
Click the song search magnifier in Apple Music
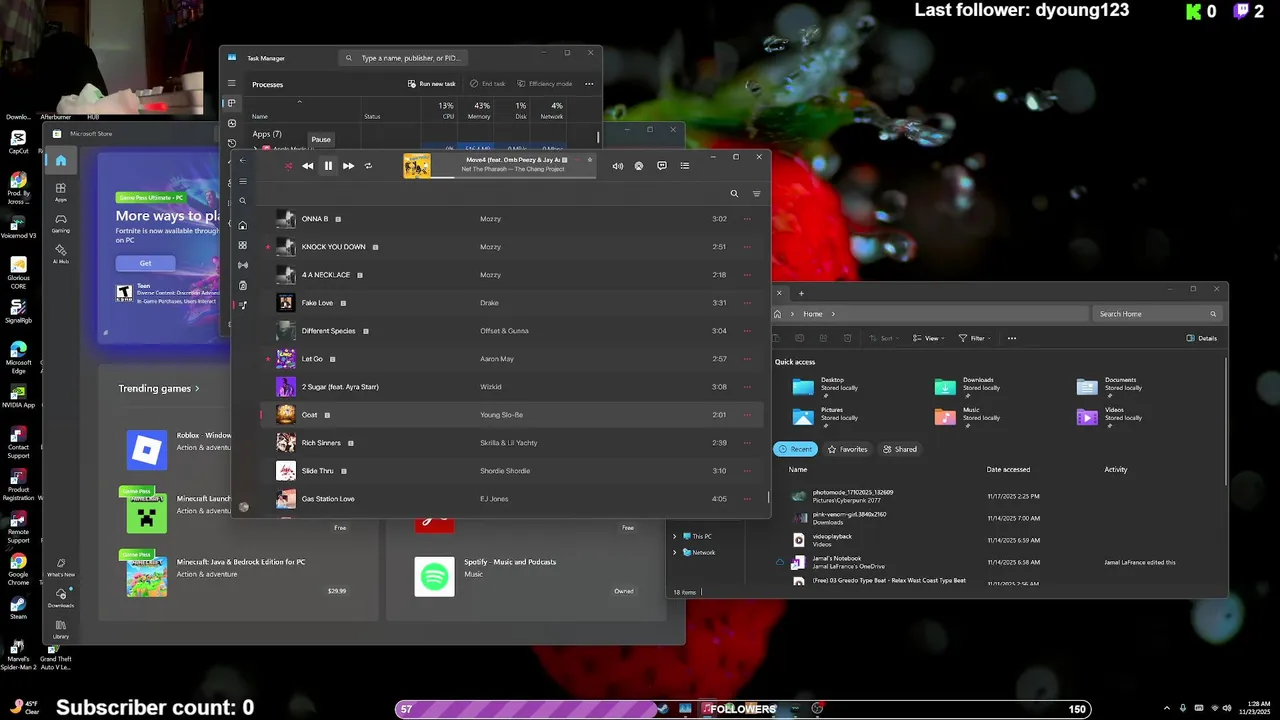pos(734,194)
